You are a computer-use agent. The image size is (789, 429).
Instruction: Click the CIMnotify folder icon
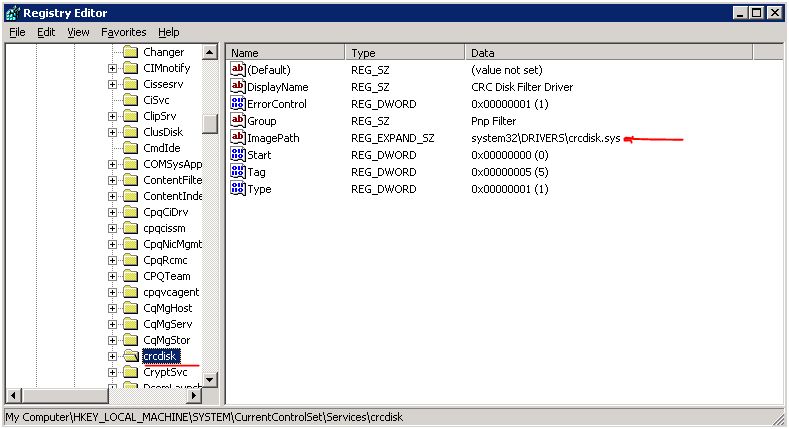click(x=130, y=68)
